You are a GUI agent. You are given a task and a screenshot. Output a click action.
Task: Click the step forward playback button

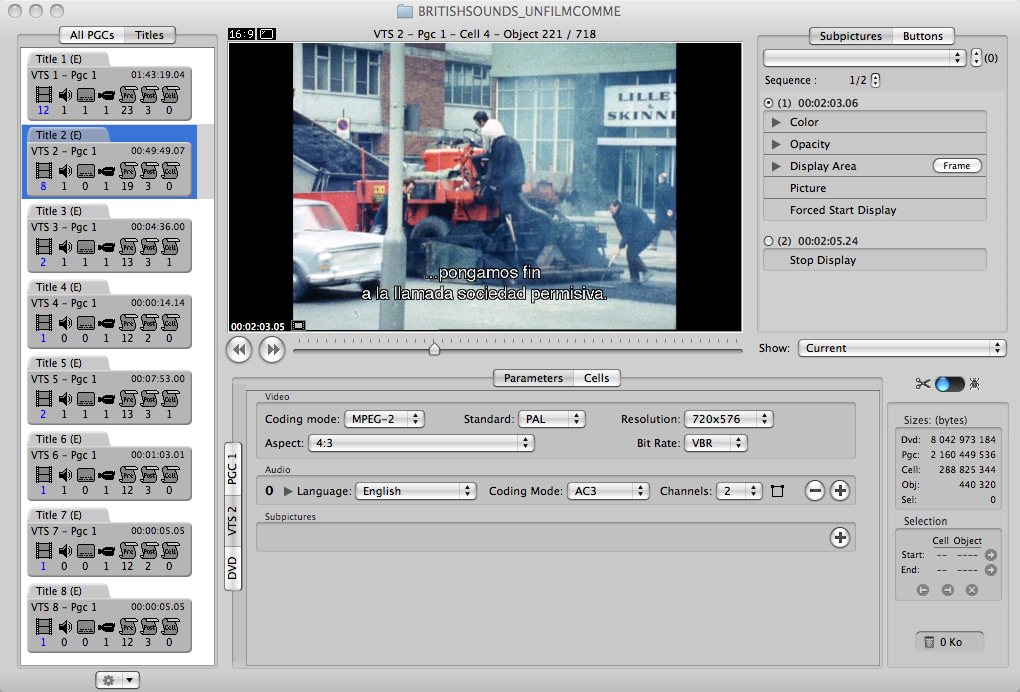point(272,349)
